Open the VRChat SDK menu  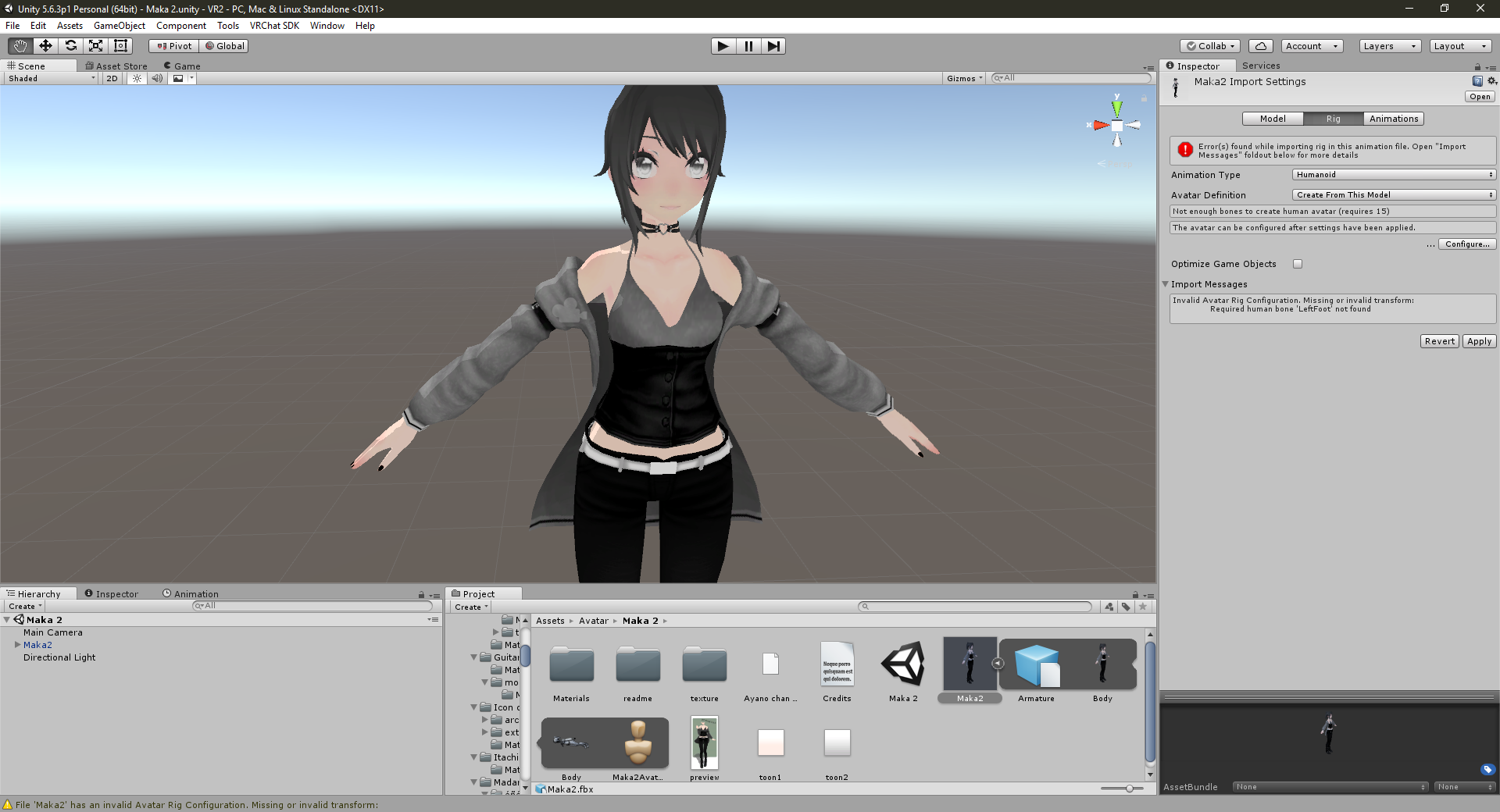point(274,26)
